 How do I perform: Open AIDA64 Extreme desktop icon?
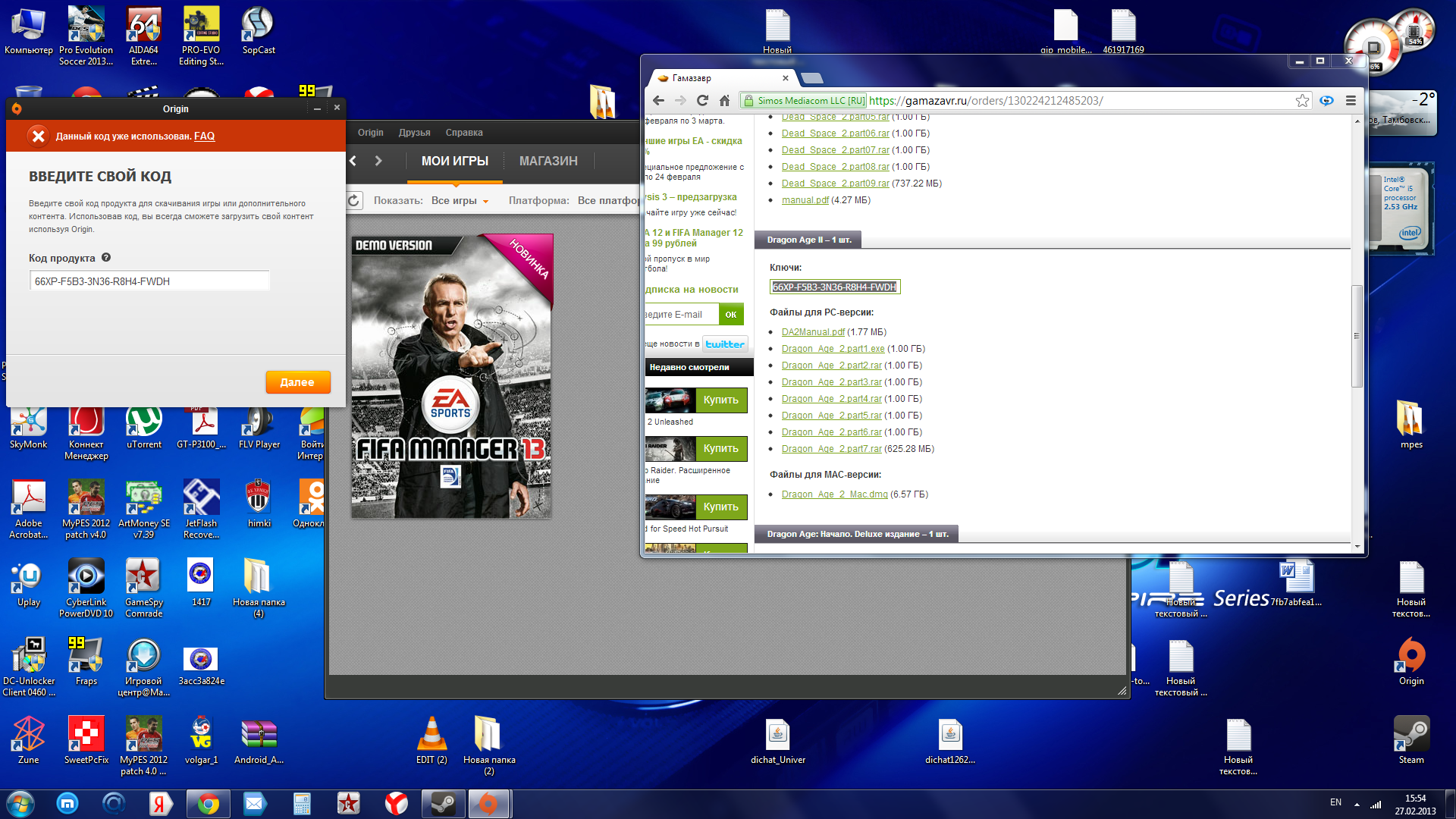(143, 36)
